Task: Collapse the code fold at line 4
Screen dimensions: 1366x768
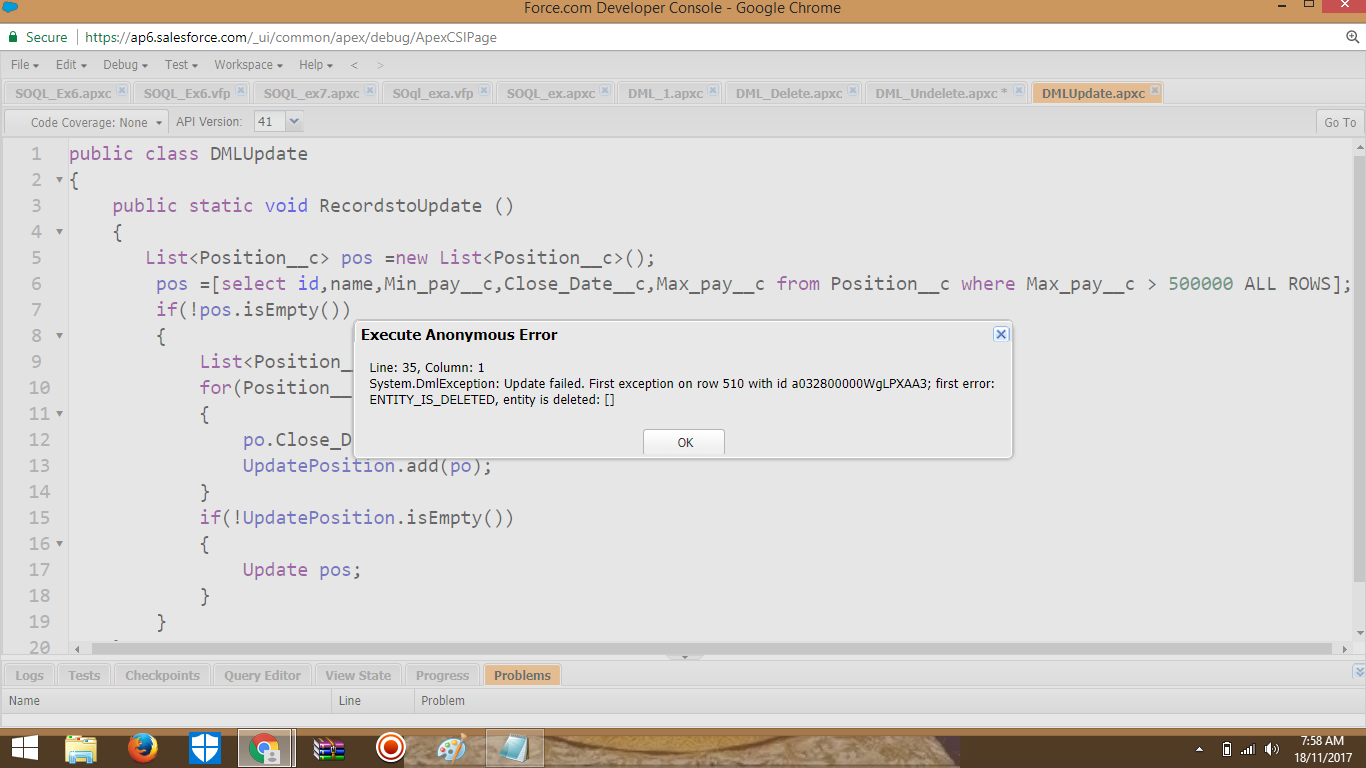Action: 59,232
